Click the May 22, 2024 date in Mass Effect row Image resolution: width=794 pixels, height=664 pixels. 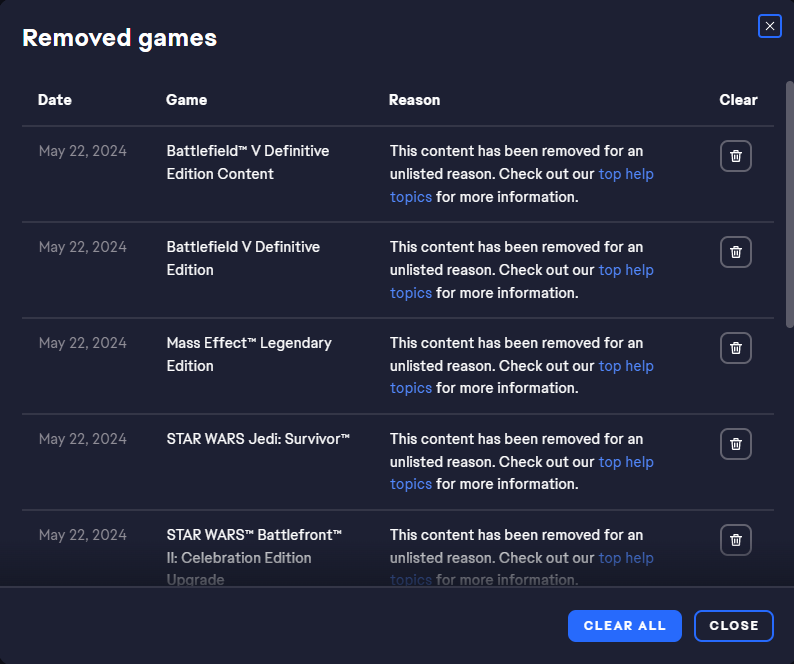[x=83, y=343]
